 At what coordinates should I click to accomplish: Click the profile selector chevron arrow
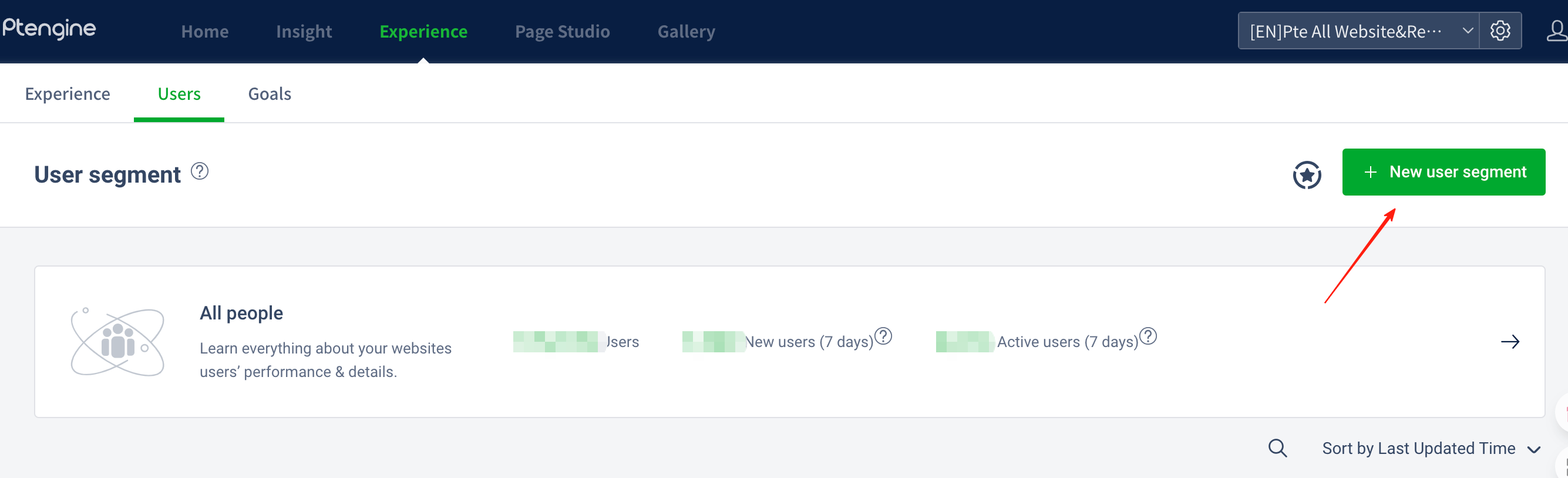point(1468,31)
